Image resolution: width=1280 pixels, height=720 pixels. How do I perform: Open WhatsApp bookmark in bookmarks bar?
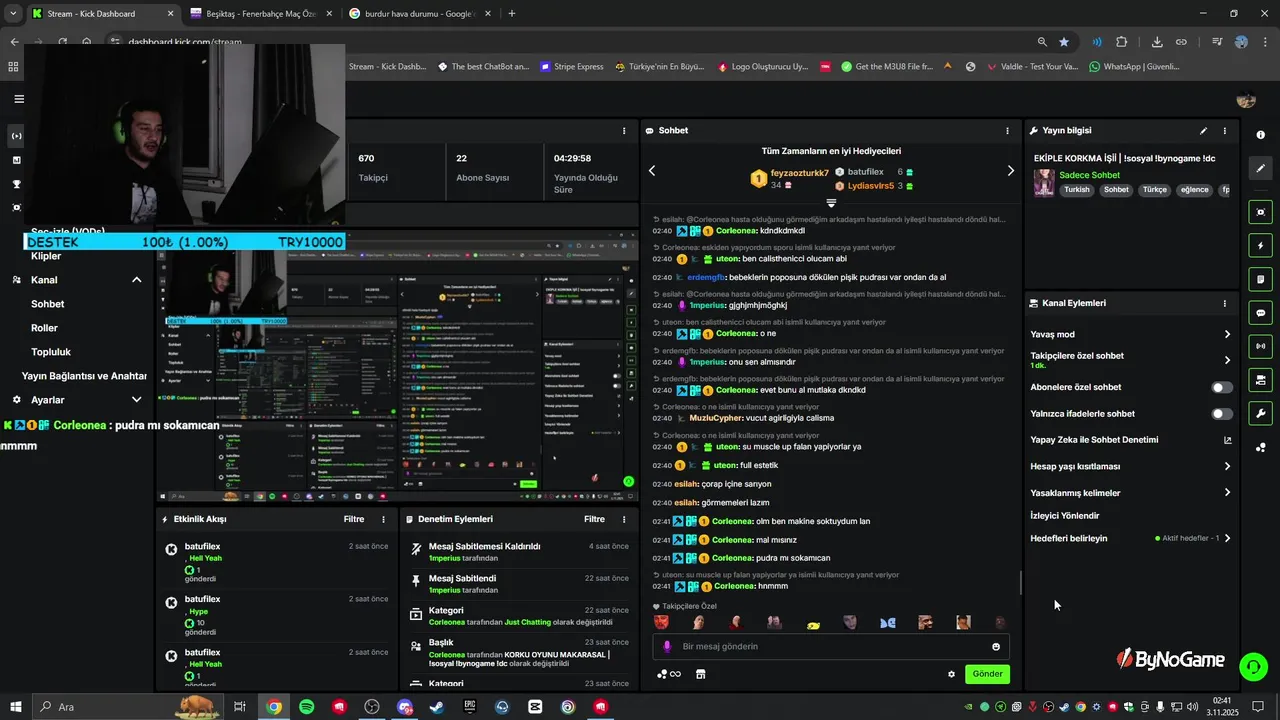pos(1134,67)
